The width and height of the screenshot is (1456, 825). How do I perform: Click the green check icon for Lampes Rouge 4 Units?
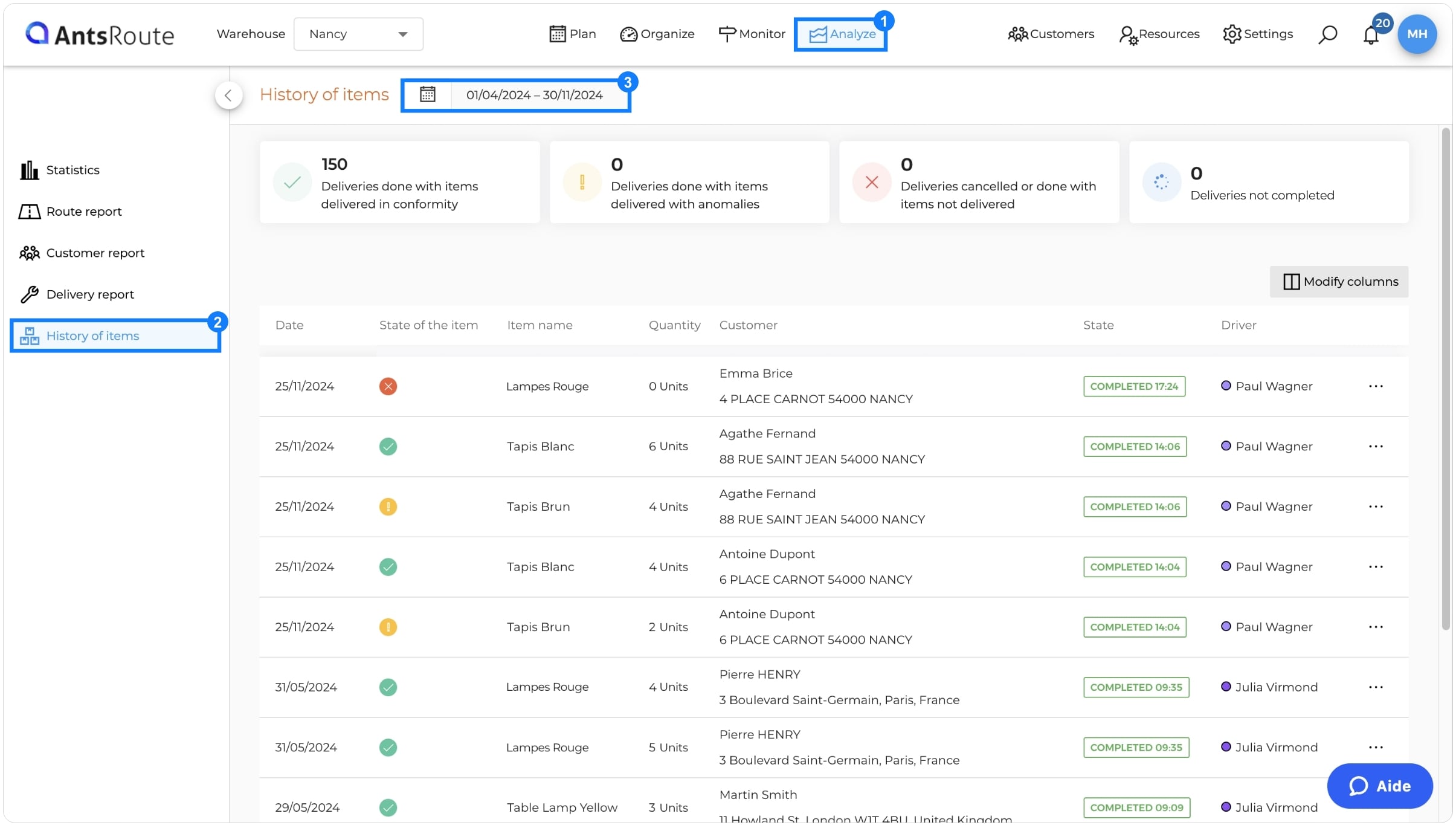tap(388, 687)
